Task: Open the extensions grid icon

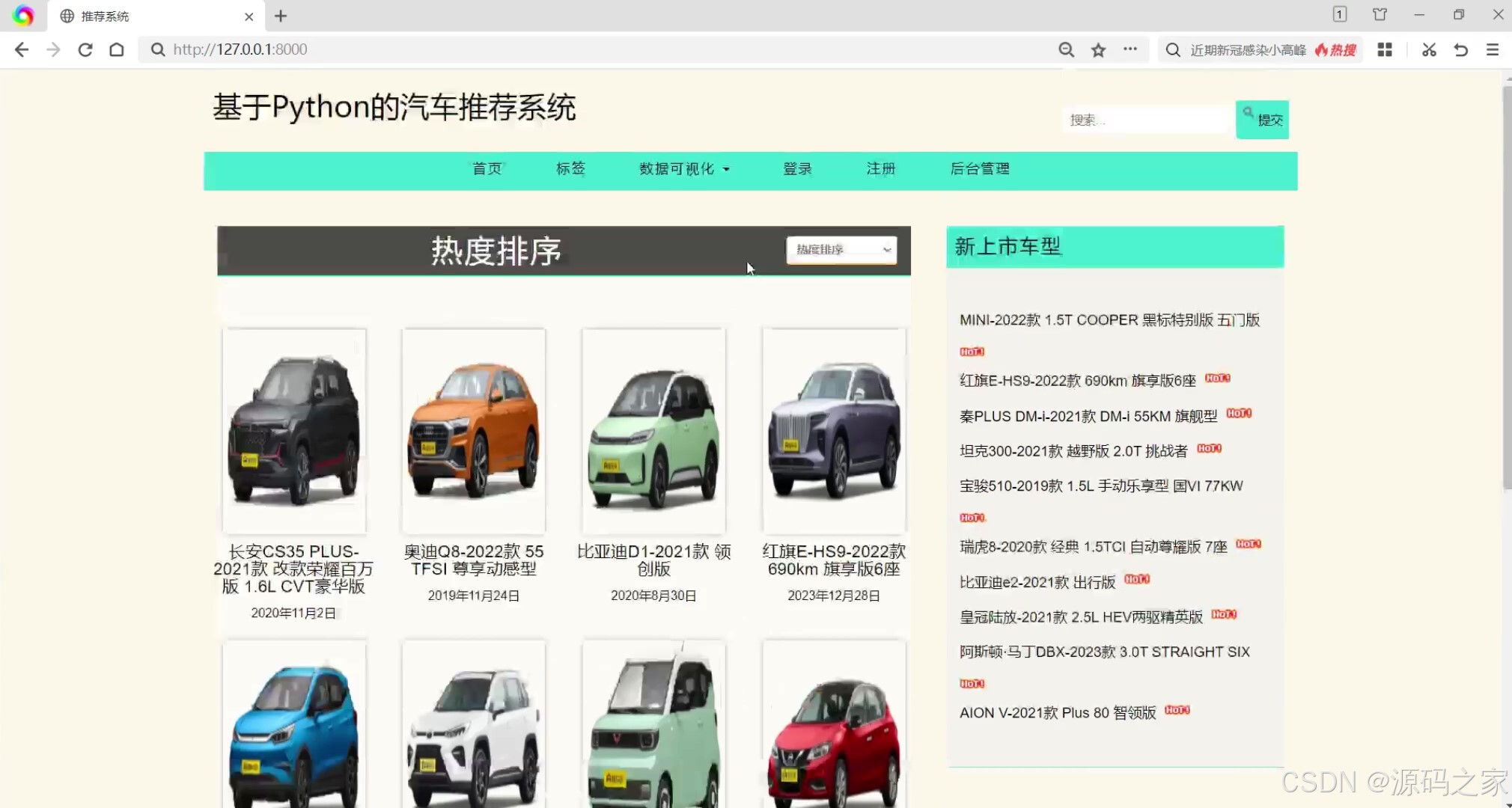Action: point(1385,49)
